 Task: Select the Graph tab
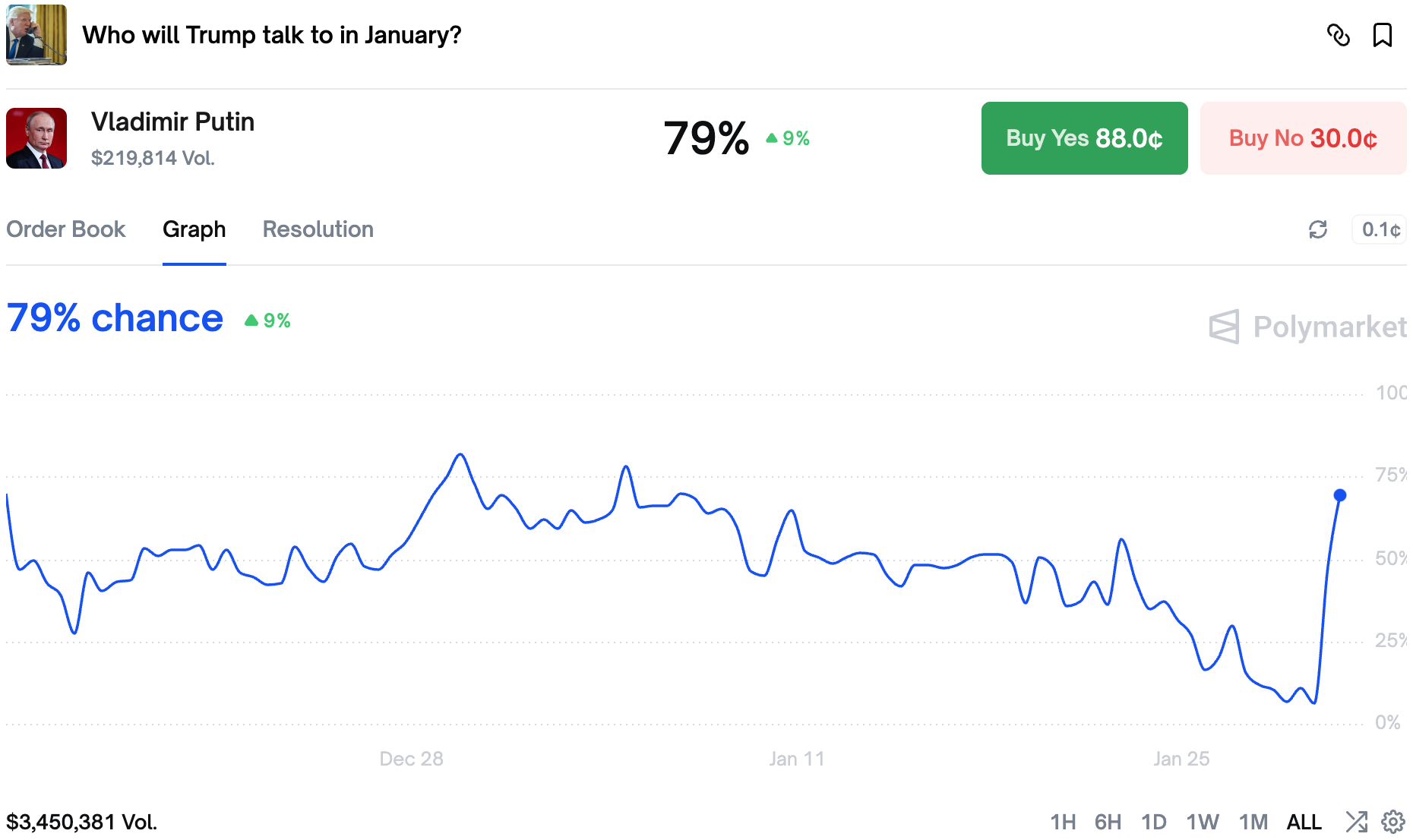click(x=194, y=229)
